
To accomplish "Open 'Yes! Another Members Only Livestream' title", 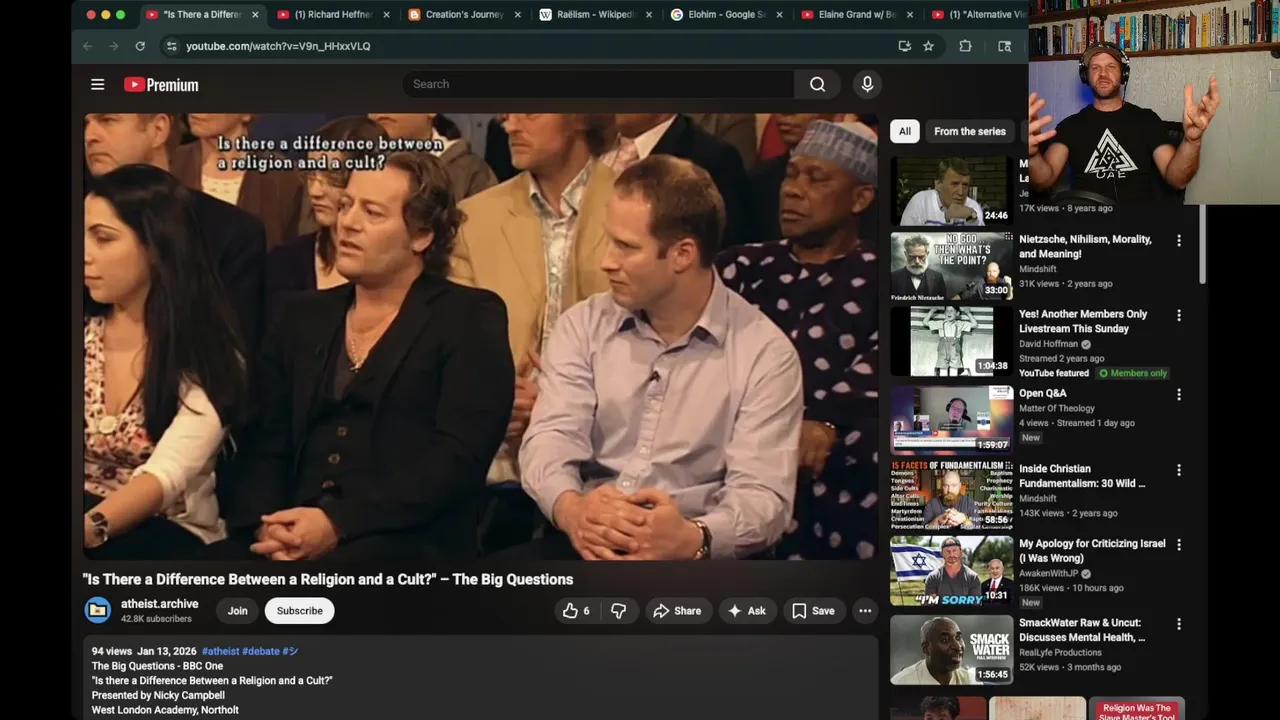I will [x=1083, y=321].
